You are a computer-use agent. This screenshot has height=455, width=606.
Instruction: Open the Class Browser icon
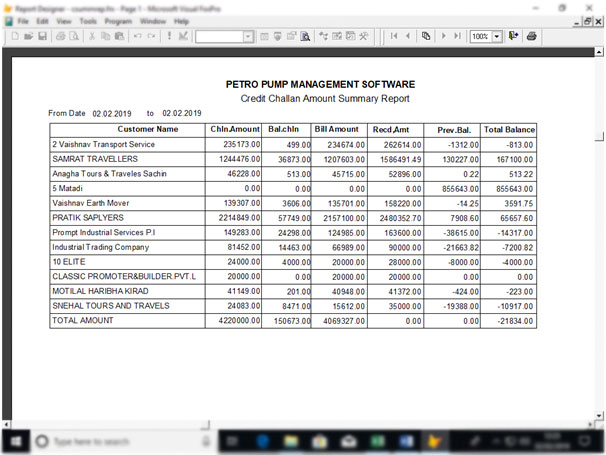(323, 36)
